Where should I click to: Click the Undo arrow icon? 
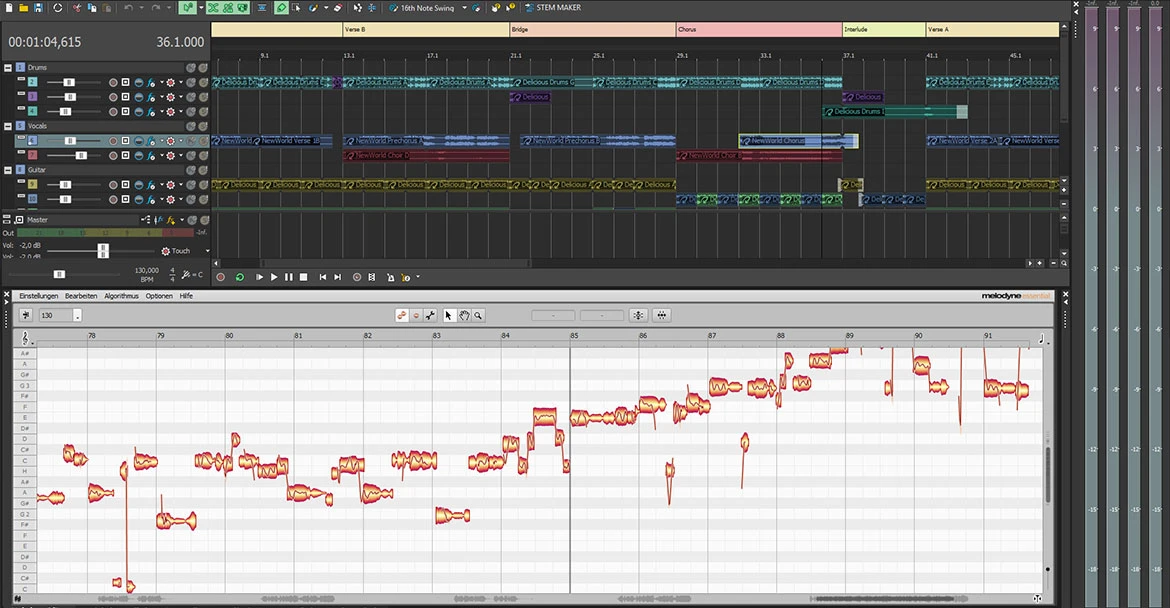128,8
